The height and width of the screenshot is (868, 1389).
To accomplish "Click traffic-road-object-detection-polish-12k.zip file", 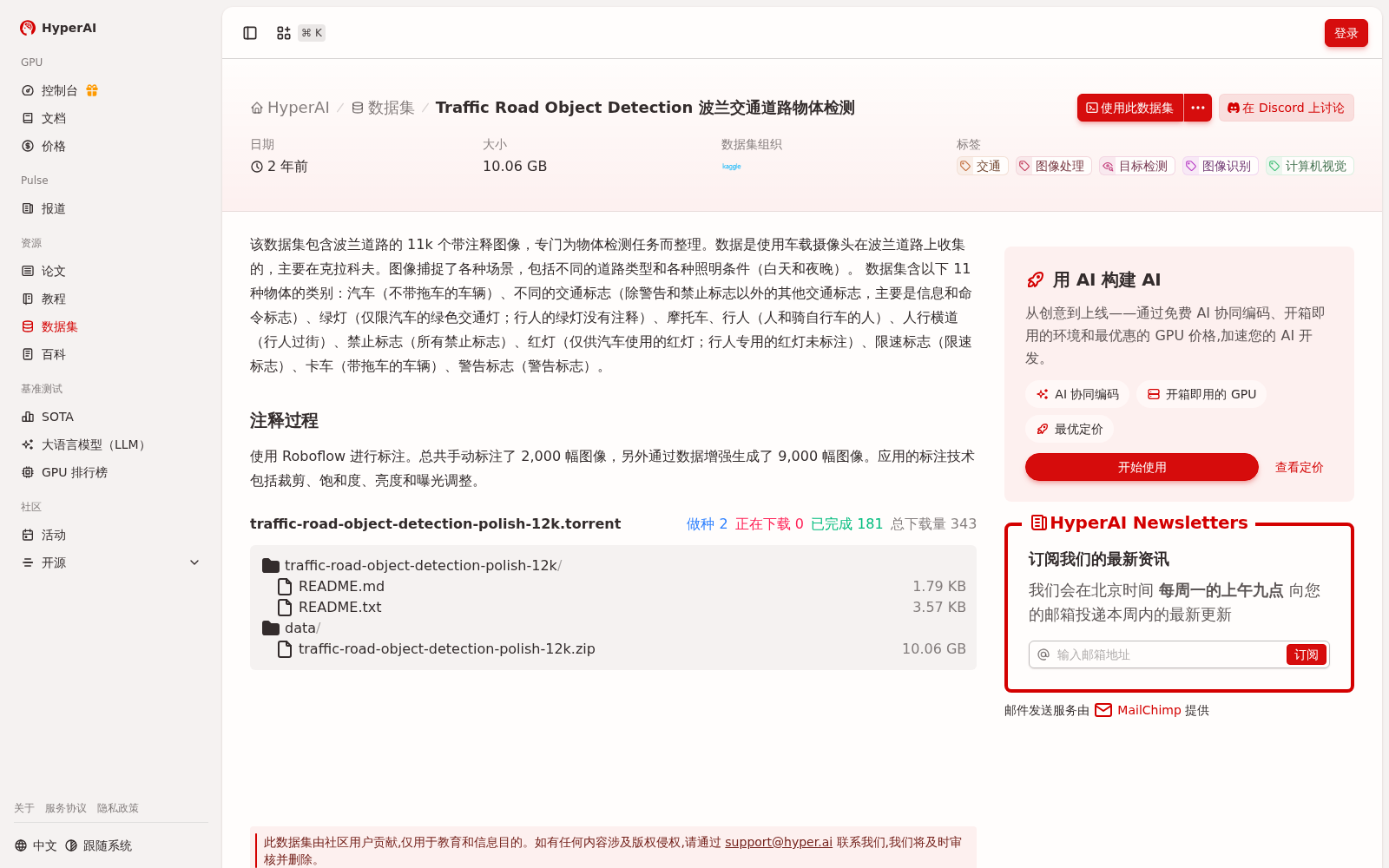I will (446, 648).
